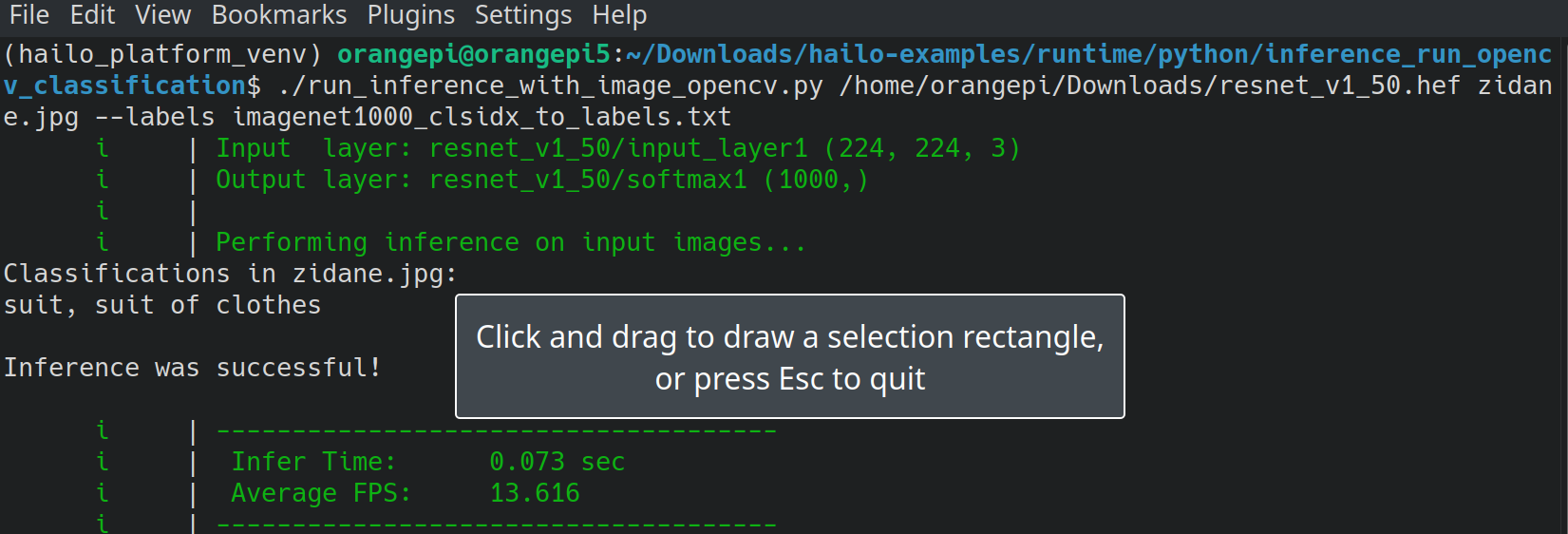Click the Output layer softmax1 line

[x=541, y=180]
